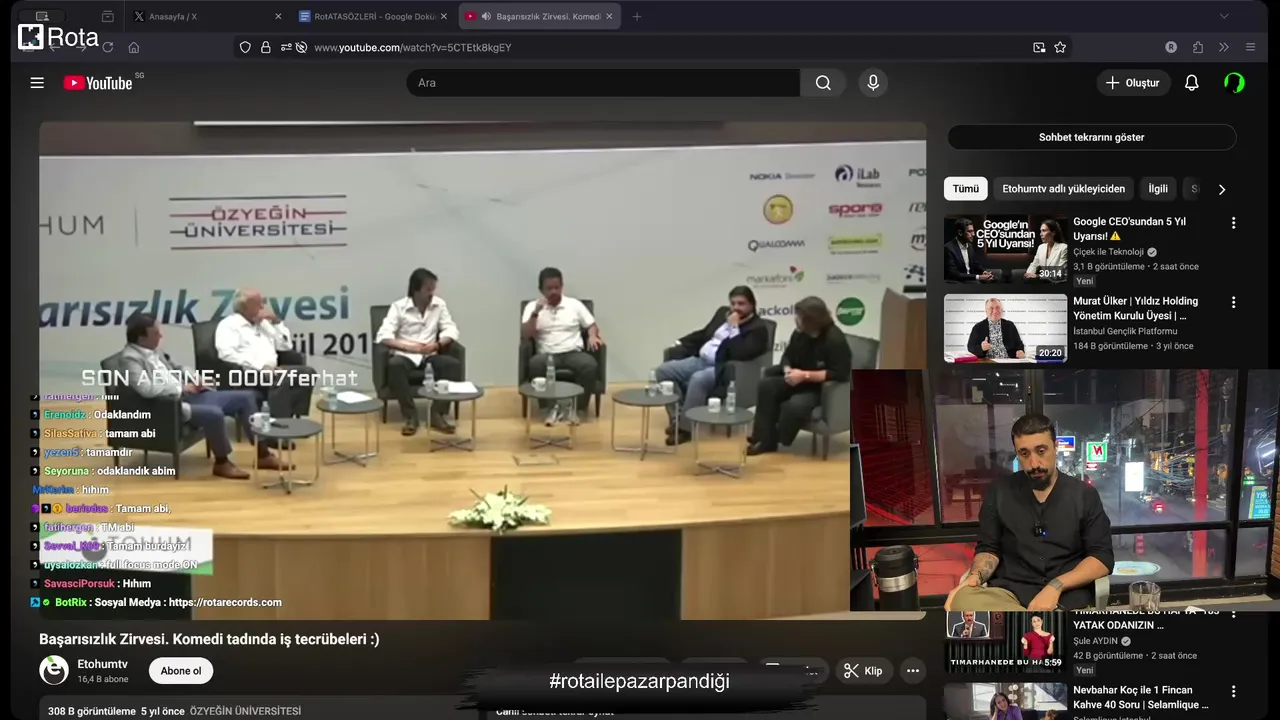Select the Başarısızlık Zirvesi YouTube tab
Image resolution: width=1280 pixels, height=720 pixels.
point(538,16)
